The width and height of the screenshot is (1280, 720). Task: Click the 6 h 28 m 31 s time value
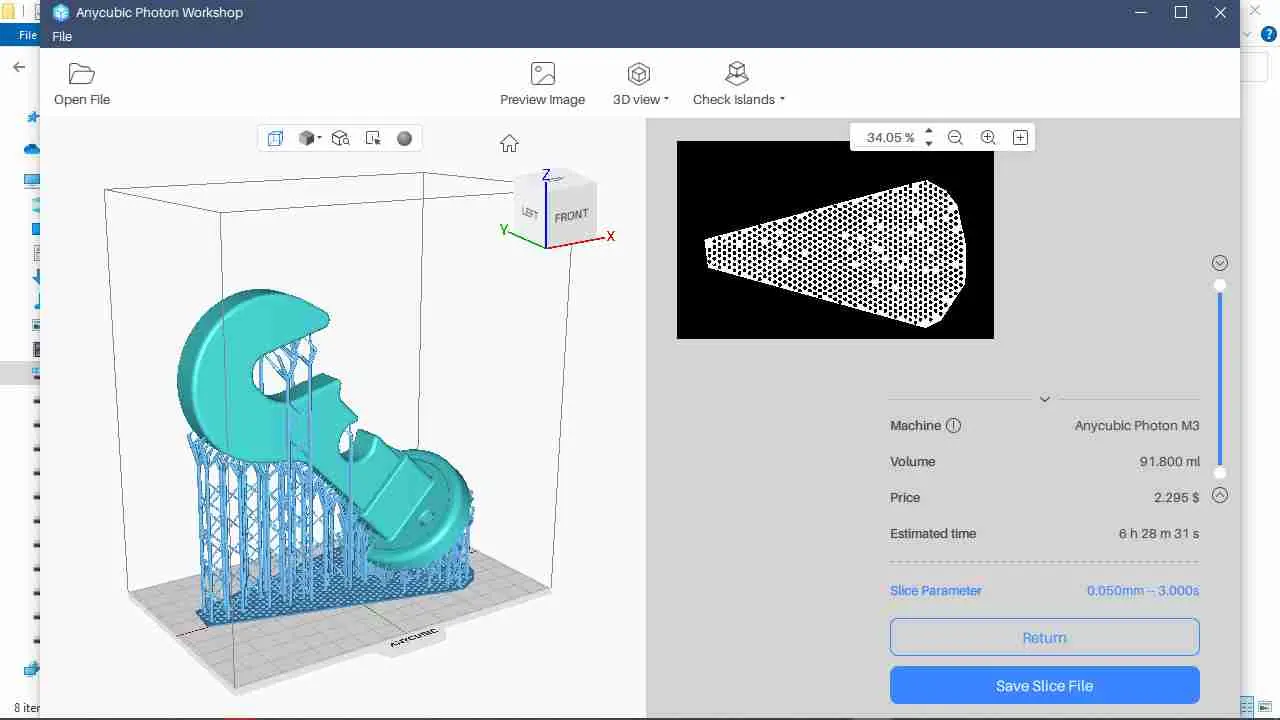[1158, 534]
